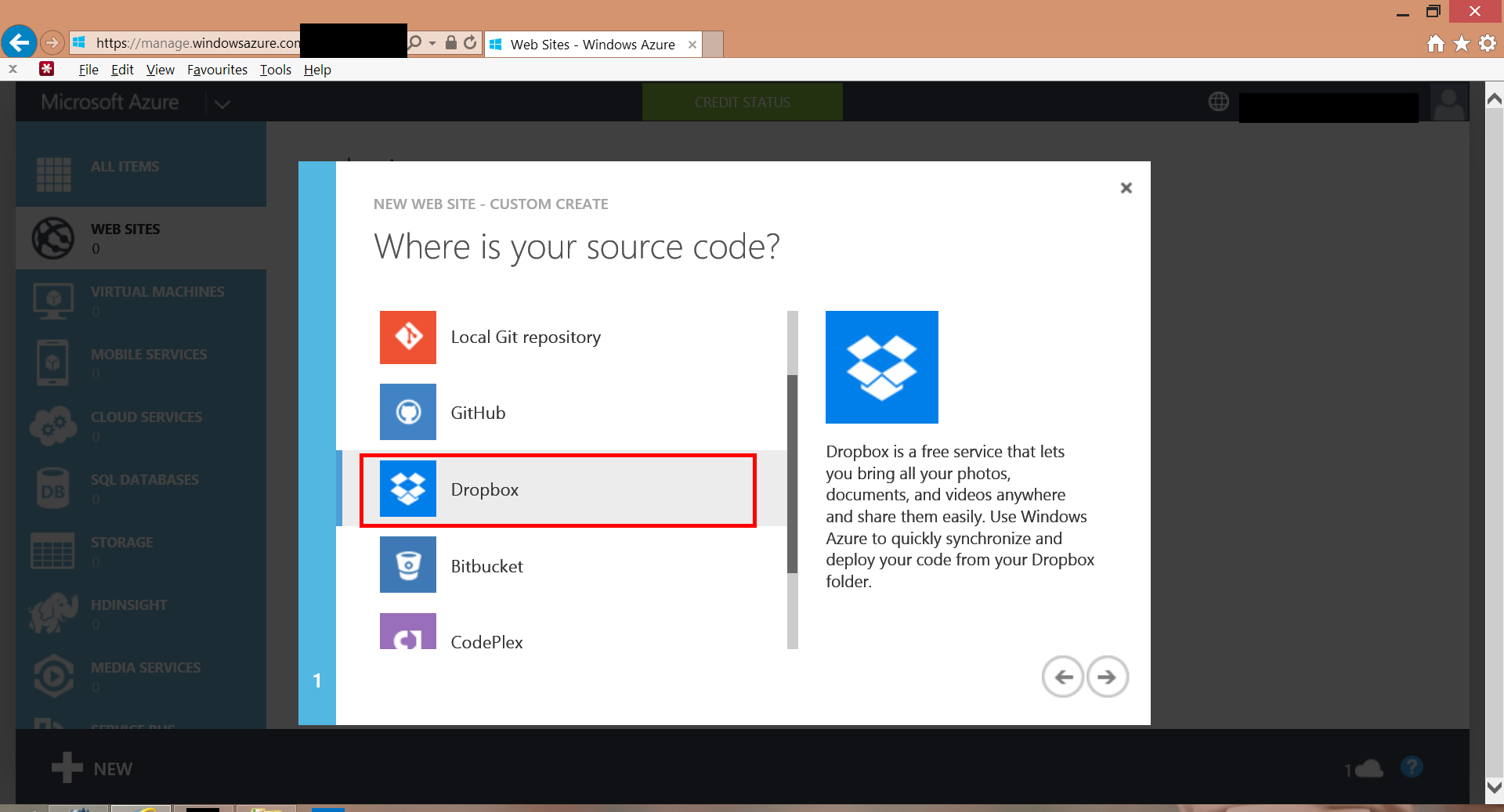Choose the GitHub source icon
Image resolution: width=1504 pixels, height=812 pixels.
click(x=408, y=412)
